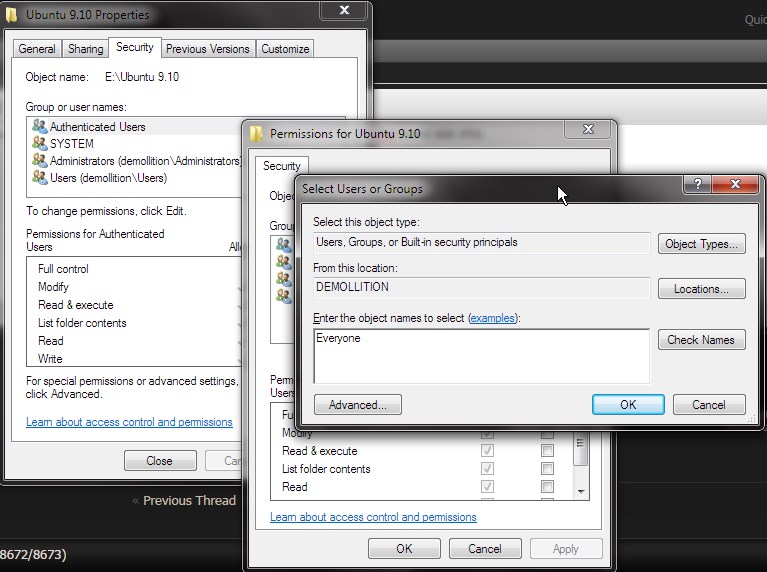Select Administrators (demollition\Administrators) entry
The height and width of the screenshot is (572, 767).
pyautogui.click(x=136, y=161)
